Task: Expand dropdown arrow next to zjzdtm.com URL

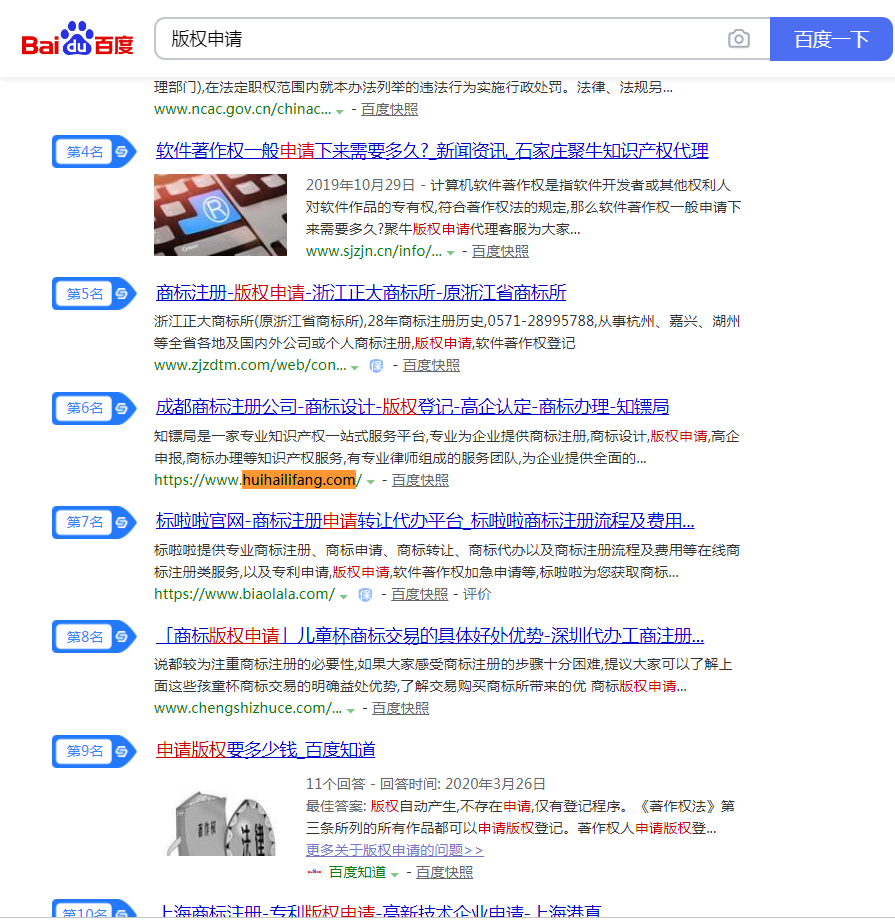Action: tap(355, 367)
